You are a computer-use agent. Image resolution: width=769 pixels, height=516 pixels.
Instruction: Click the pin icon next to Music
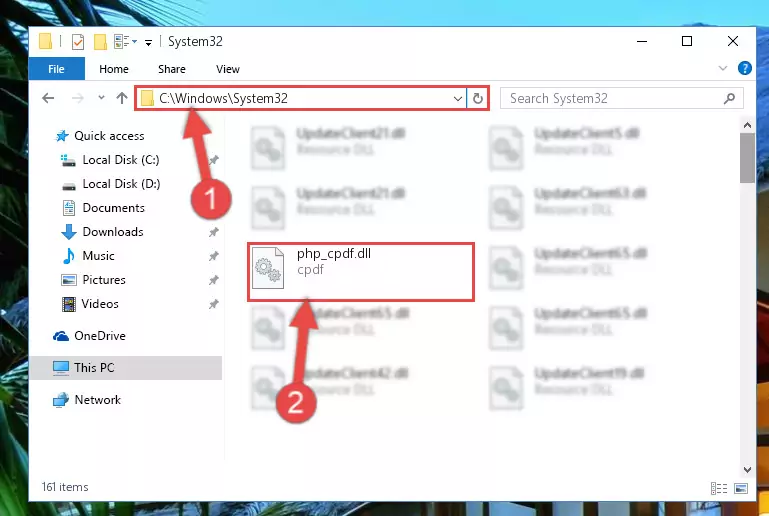coord(213,257)
